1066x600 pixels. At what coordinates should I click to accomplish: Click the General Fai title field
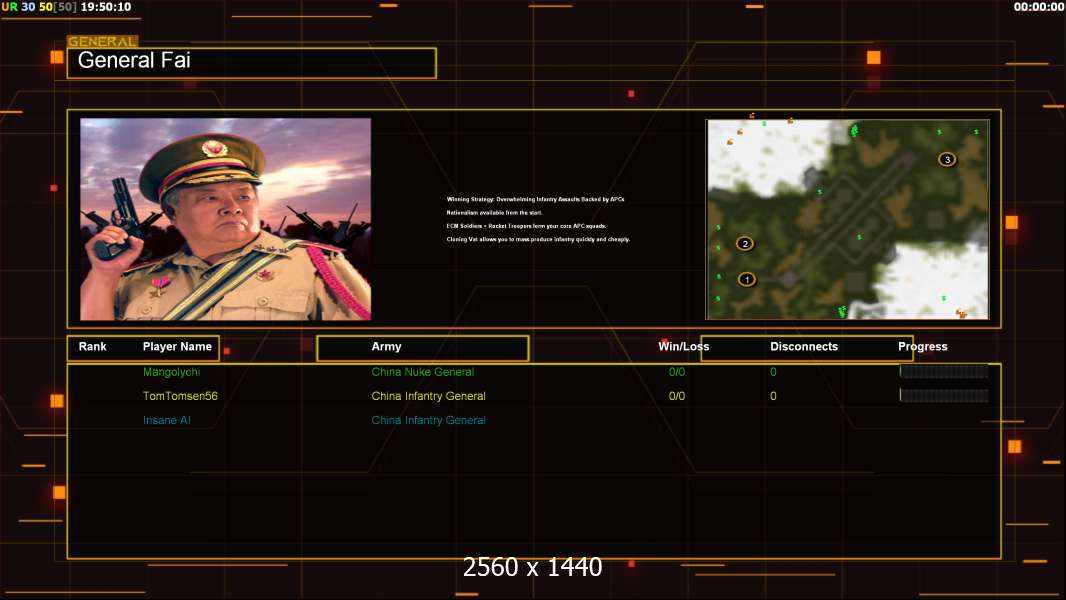click(251, 62)
